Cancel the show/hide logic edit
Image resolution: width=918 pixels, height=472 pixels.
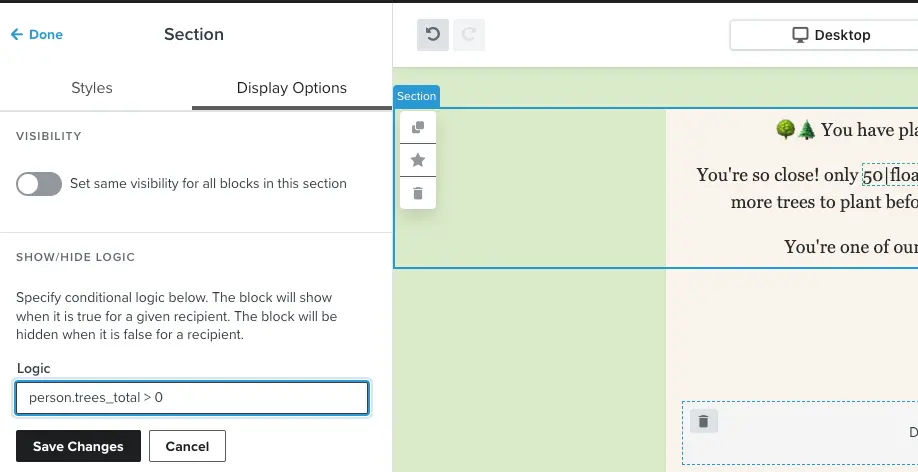[x=187, y=446]
